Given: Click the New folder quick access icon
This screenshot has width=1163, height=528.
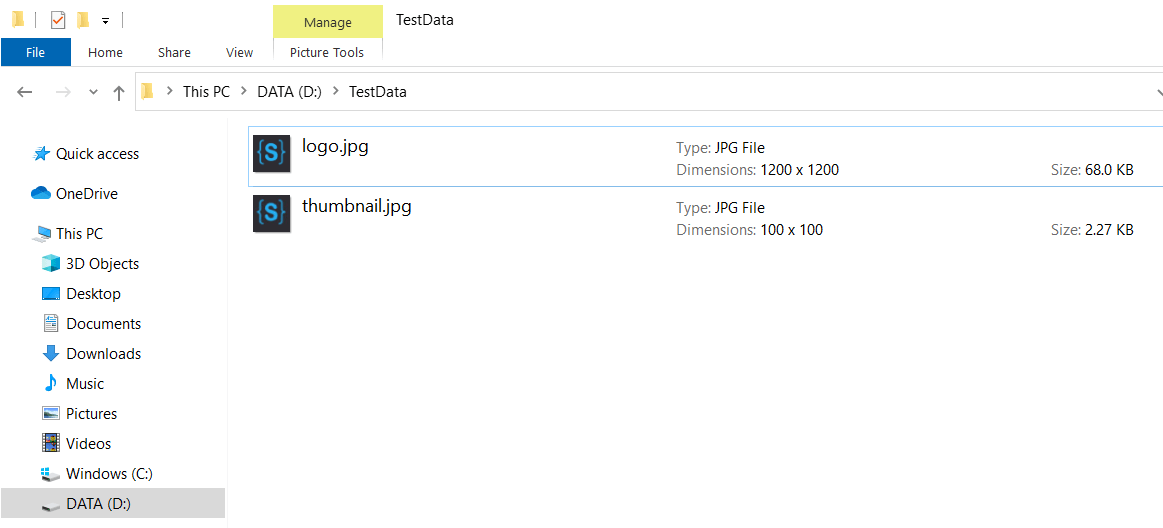Looking at the screenshot, I should pos(83,20).
